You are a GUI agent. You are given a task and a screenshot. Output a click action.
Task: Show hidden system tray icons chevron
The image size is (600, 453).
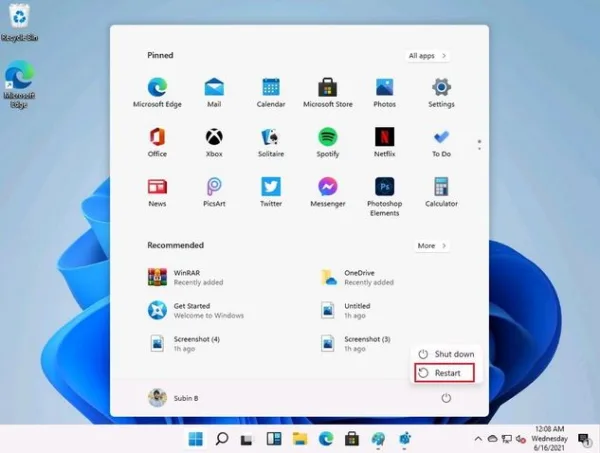[478, 439]
